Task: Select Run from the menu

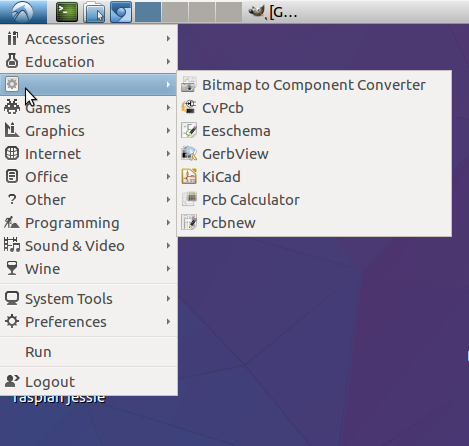Action: pos(88,352)
